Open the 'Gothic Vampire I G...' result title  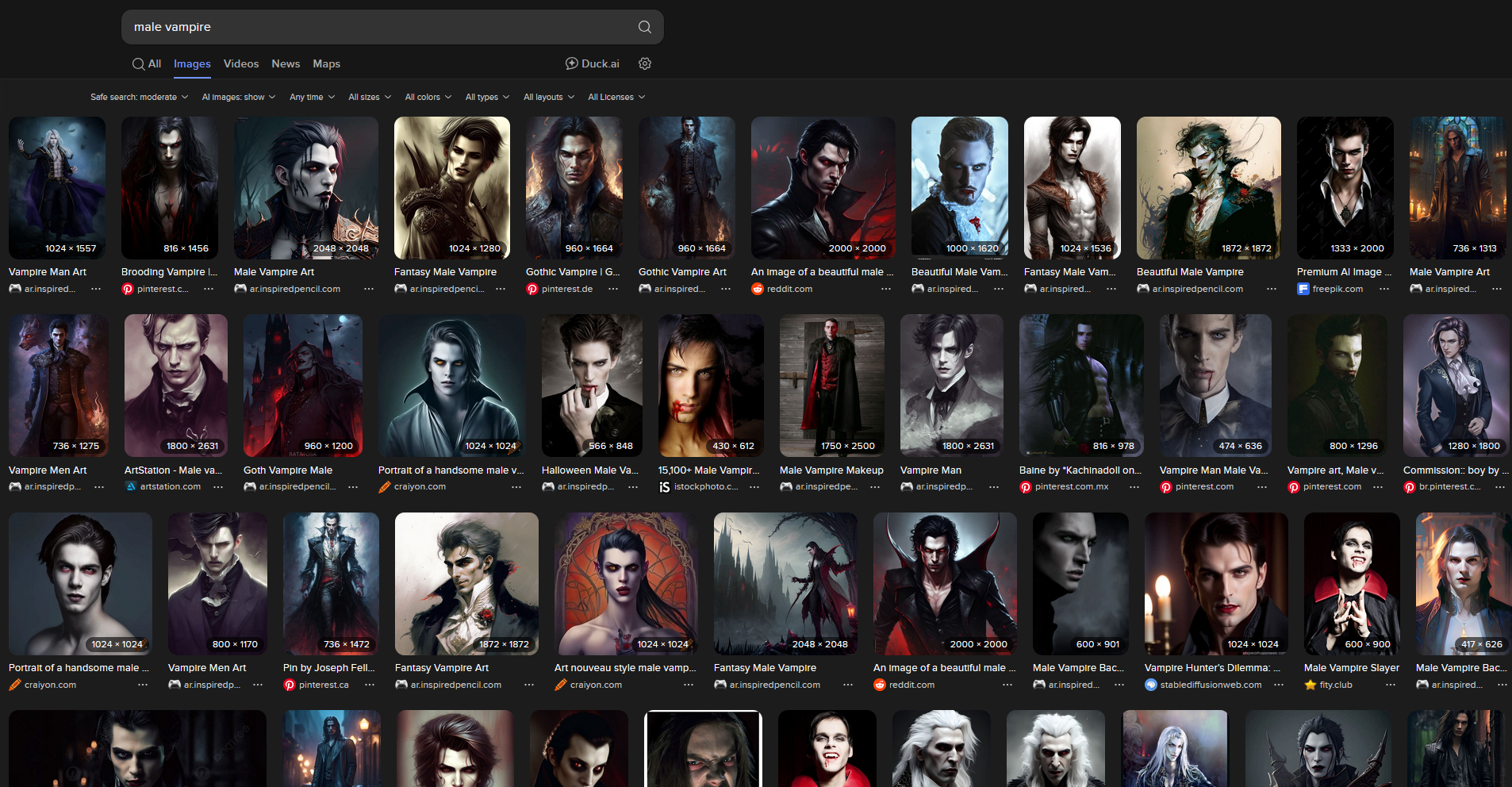click(573, 271)
